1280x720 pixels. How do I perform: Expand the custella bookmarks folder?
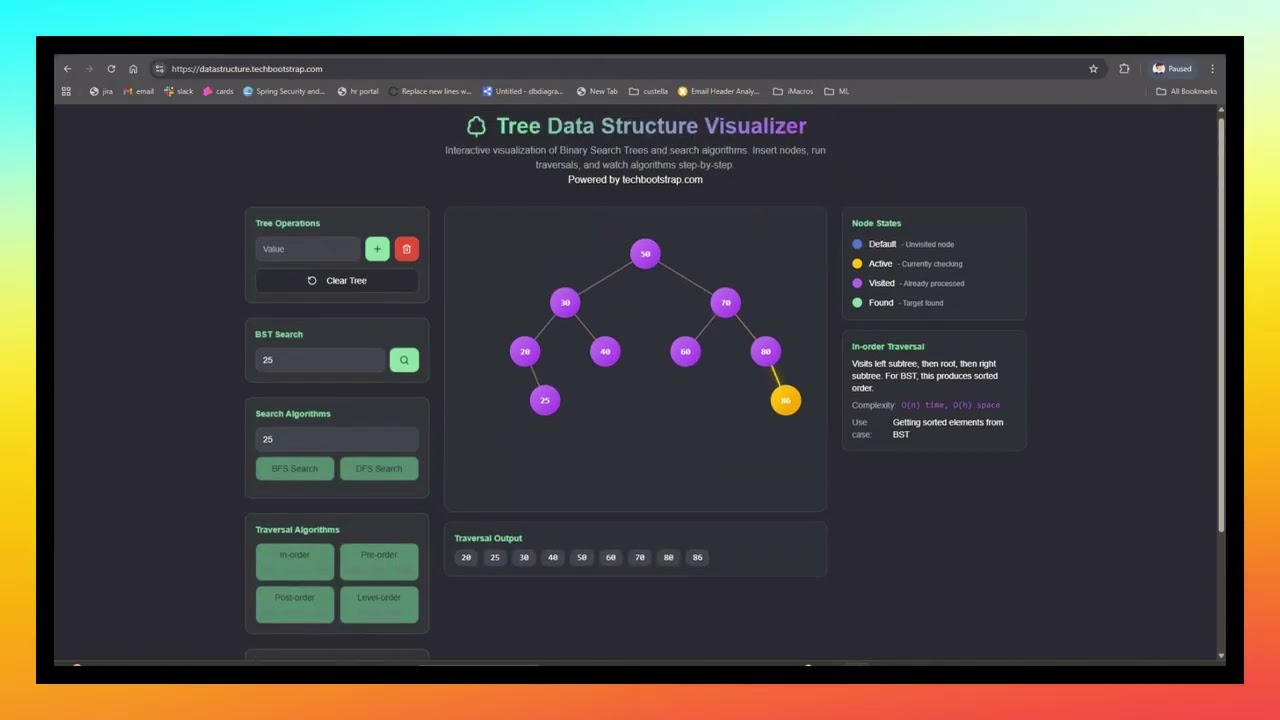click(648, 91)
